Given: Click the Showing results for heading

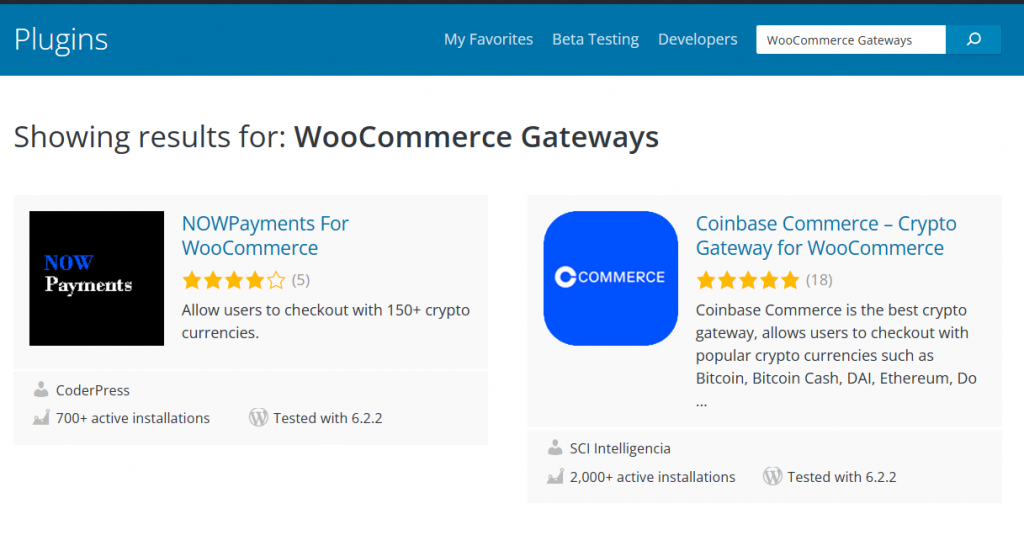Looking at the screenshot, I should (336, 137).
